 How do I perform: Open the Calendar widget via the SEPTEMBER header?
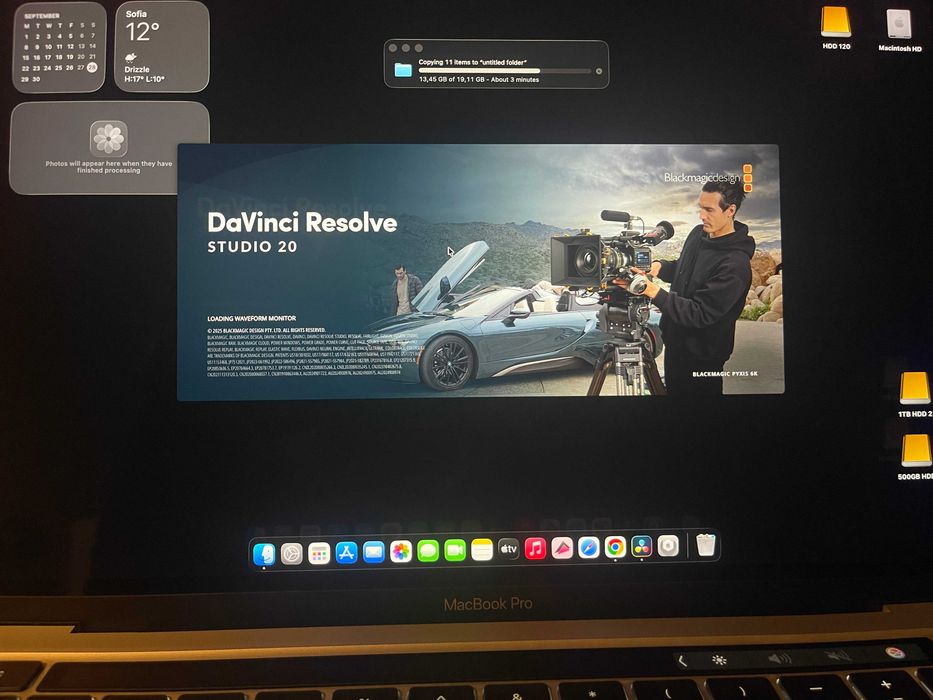[x=41, y=16]
